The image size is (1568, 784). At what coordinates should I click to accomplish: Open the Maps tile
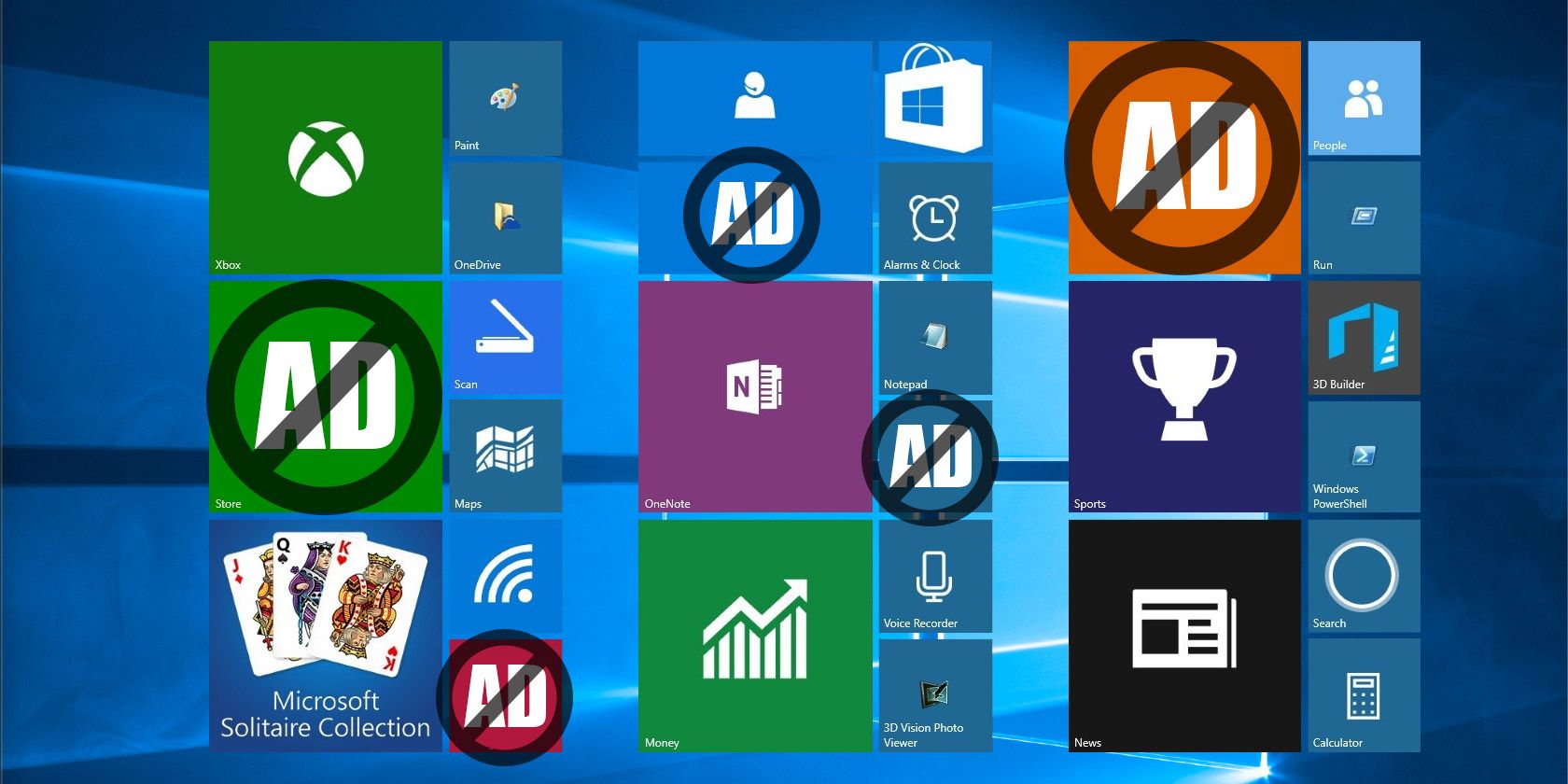[x=506, y=456]
